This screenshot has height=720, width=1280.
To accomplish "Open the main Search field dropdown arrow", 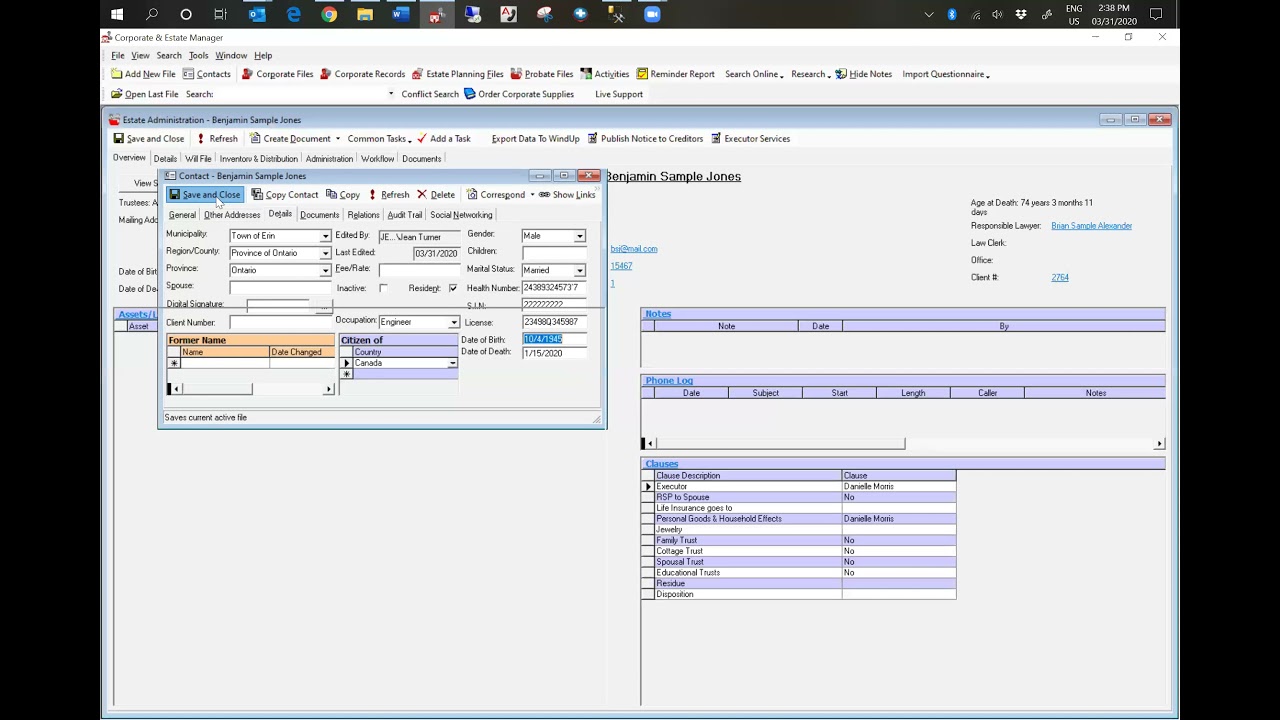I will tap(391, 94).
